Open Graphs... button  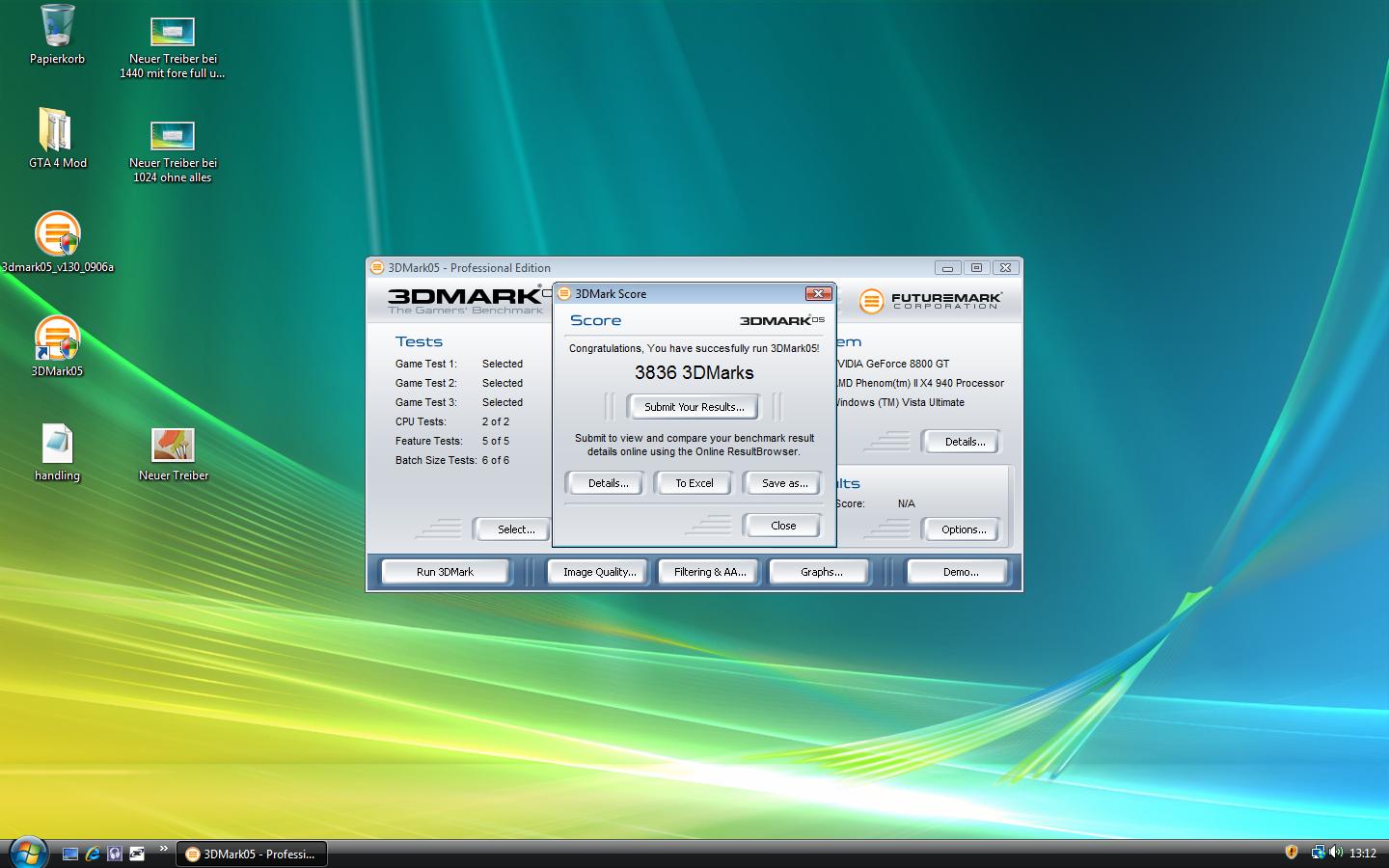coord(821,572)
